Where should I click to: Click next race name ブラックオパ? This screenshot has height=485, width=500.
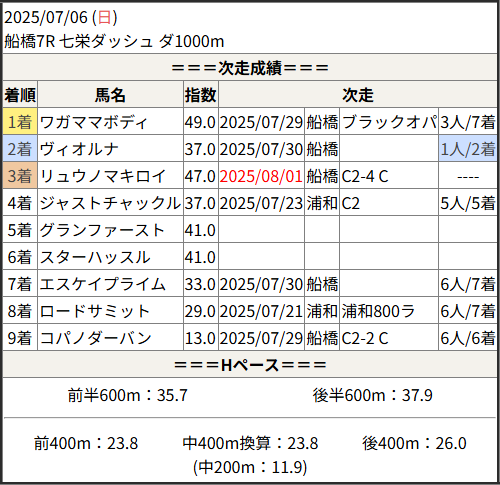[389, 122]
